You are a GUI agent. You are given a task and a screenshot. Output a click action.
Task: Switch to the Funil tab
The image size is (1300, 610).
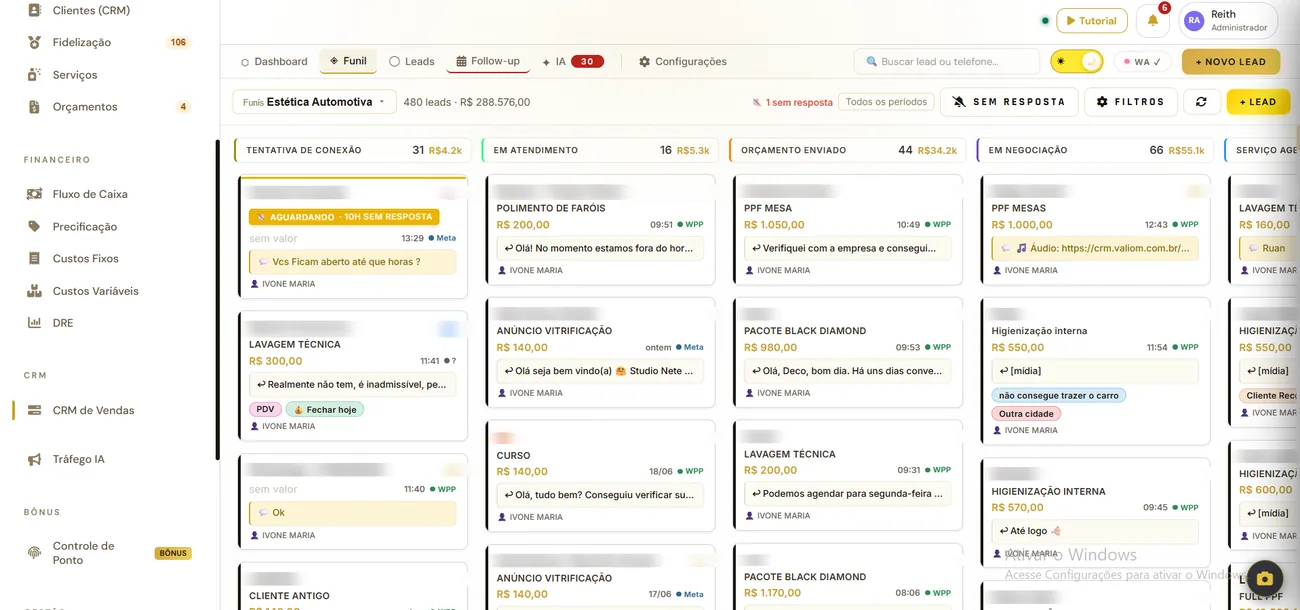348,61
